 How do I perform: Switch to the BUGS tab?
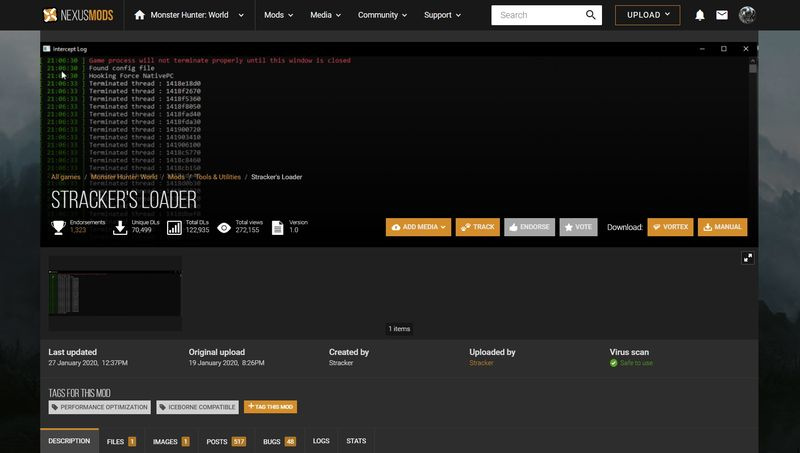[x=279, y=441]
